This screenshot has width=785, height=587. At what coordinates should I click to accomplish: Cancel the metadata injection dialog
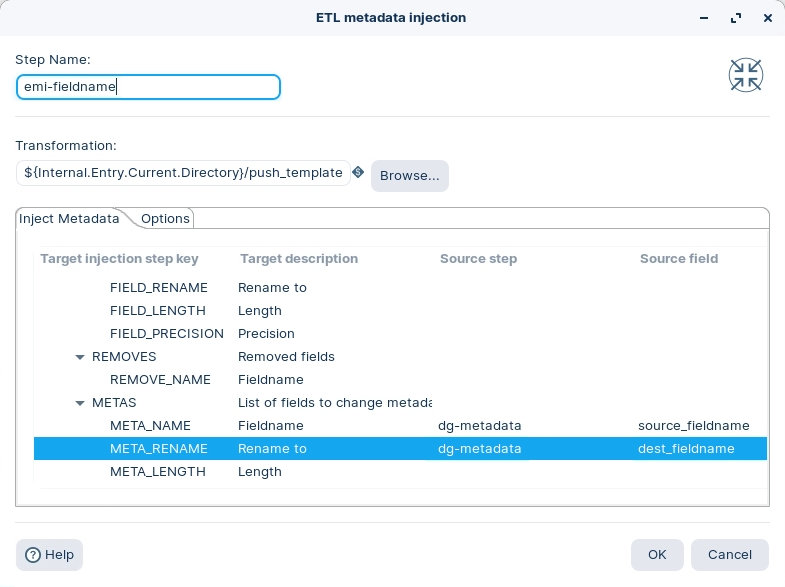729,554
